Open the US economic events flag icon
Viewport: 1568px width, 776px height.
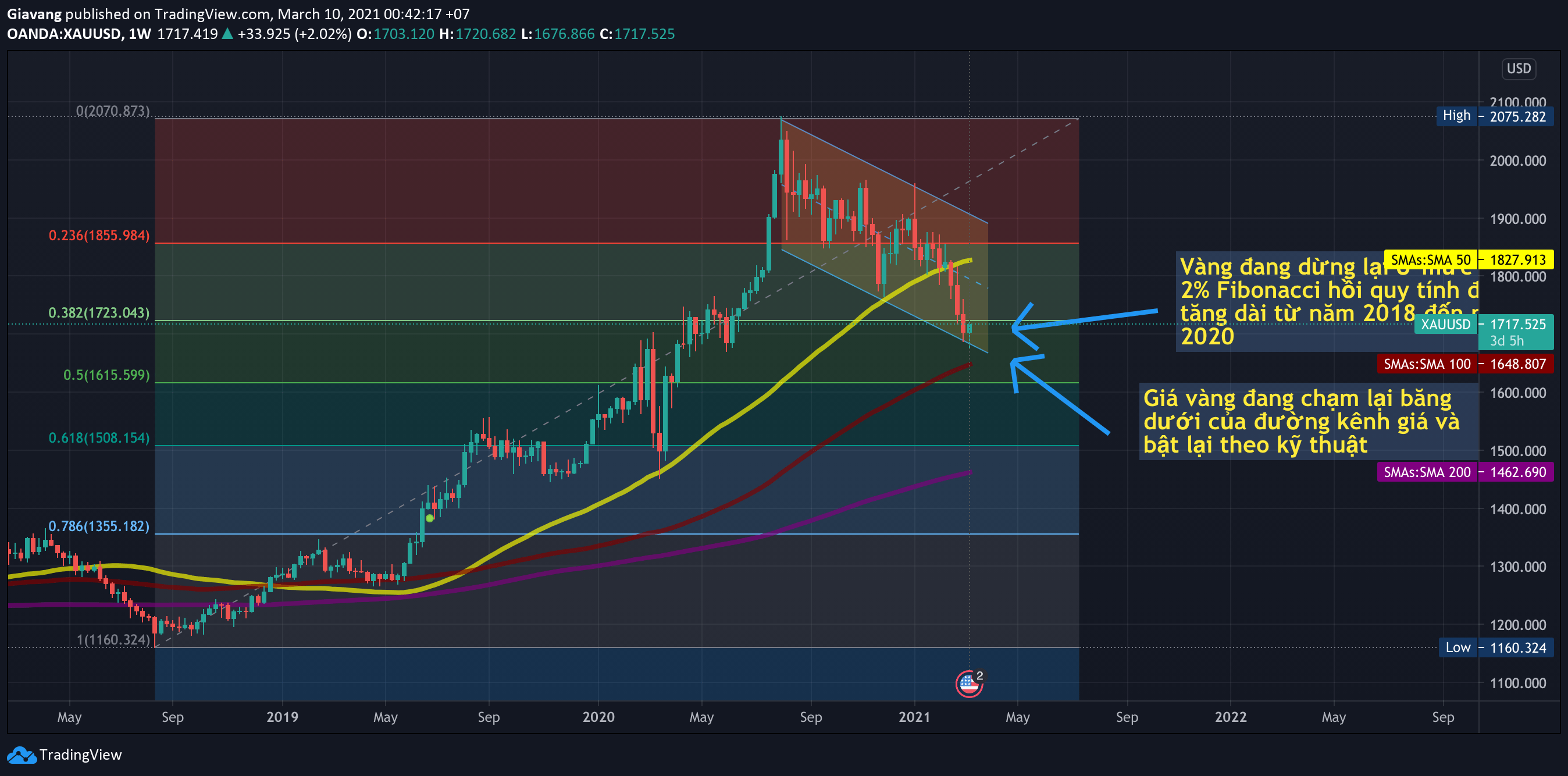[x=968, y=684]
